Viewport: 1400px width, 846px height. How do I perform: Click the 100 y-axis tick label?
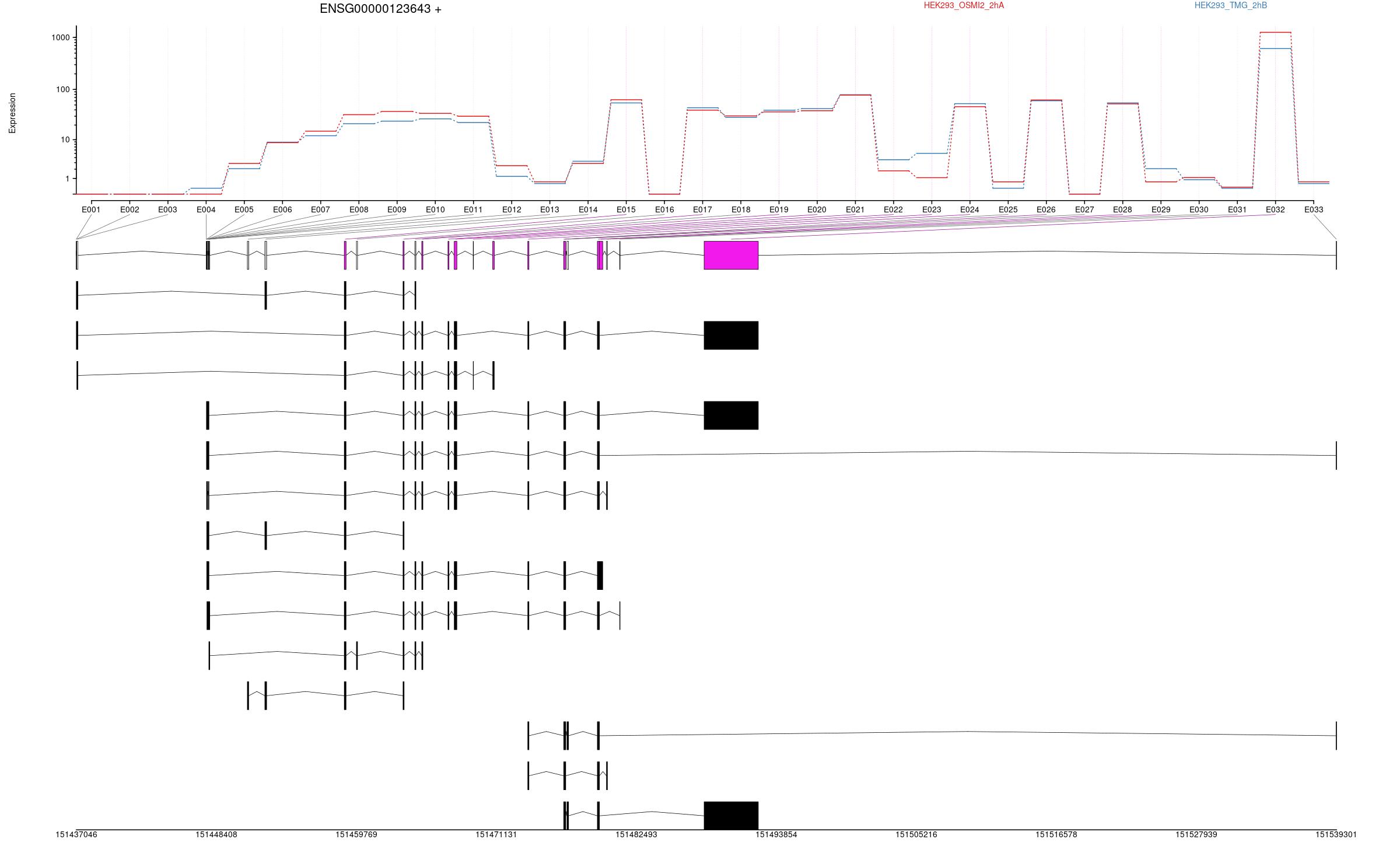[63, 89]
